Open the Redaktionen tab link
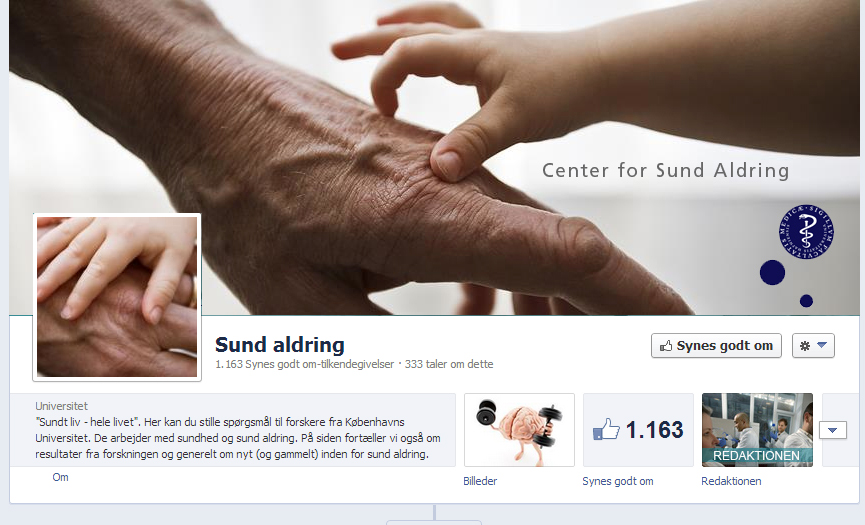This screenshot has width=865, height=525. click(x=731, y=481)
